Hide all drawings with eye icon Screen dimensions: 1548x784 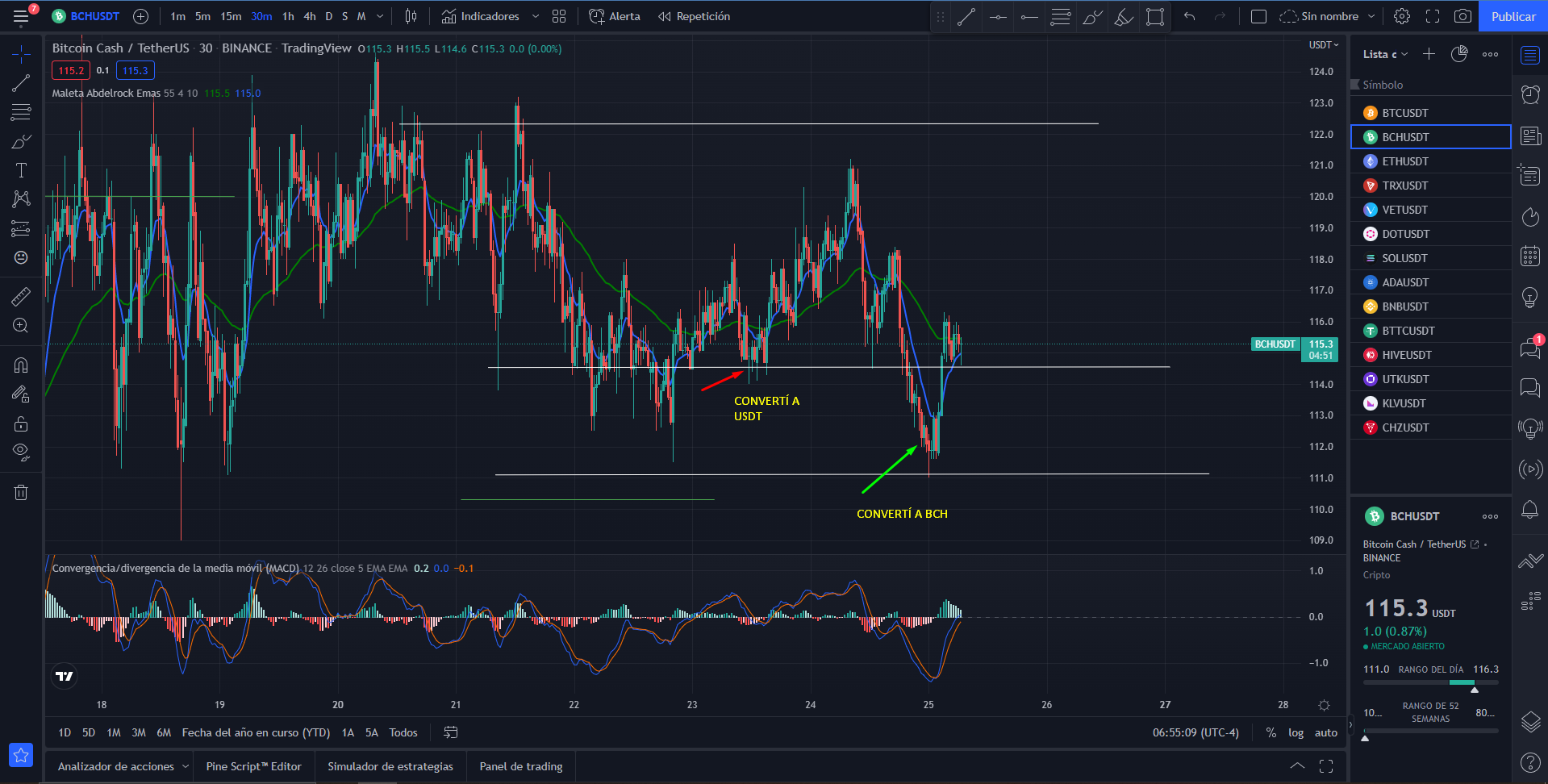click(21, 452)
